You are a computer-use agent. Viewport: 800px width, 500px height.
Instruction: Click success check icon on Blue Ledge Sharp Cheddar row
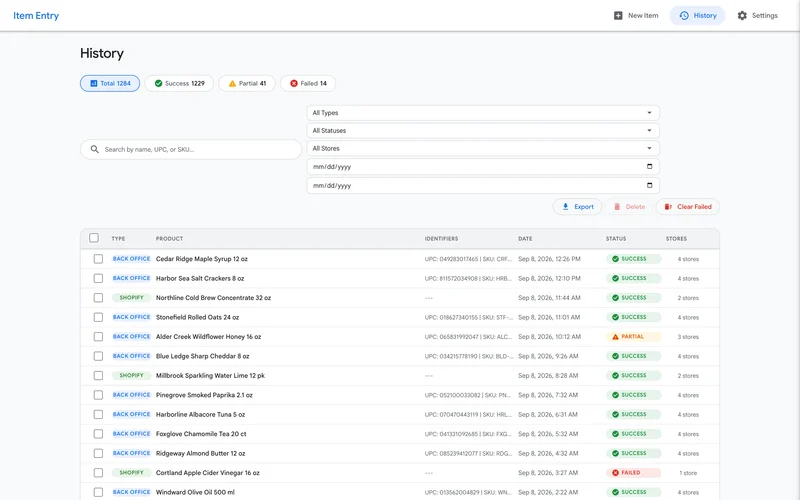click(615, 356)
